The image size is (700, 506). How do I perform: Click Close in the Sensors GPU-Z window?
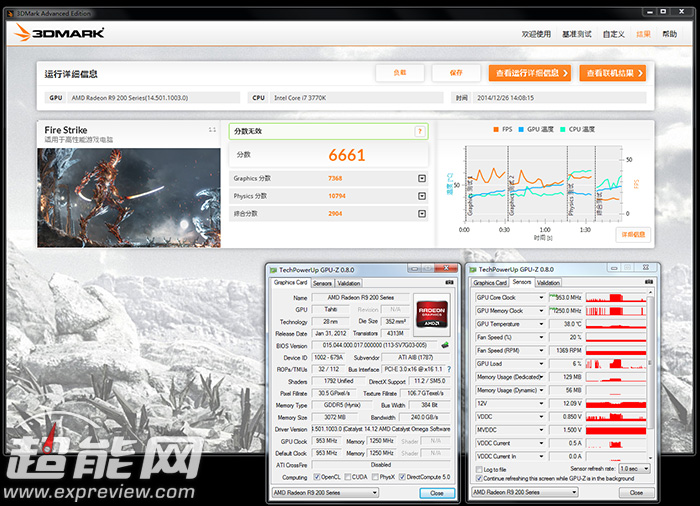[637, 493]
